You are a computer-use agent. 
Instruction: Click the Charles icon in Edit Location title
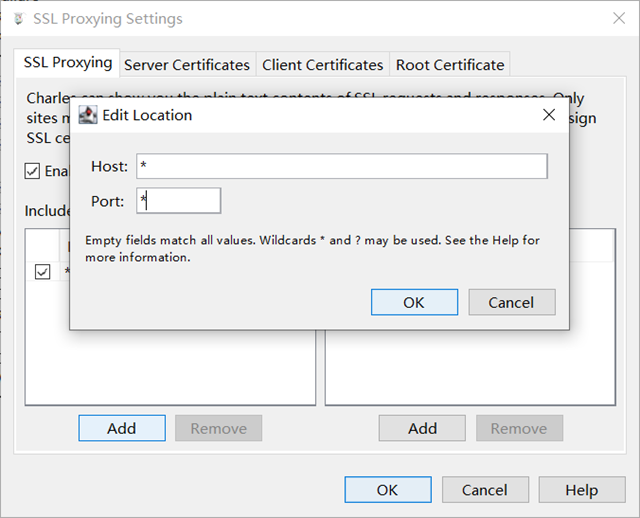[88, 115]
